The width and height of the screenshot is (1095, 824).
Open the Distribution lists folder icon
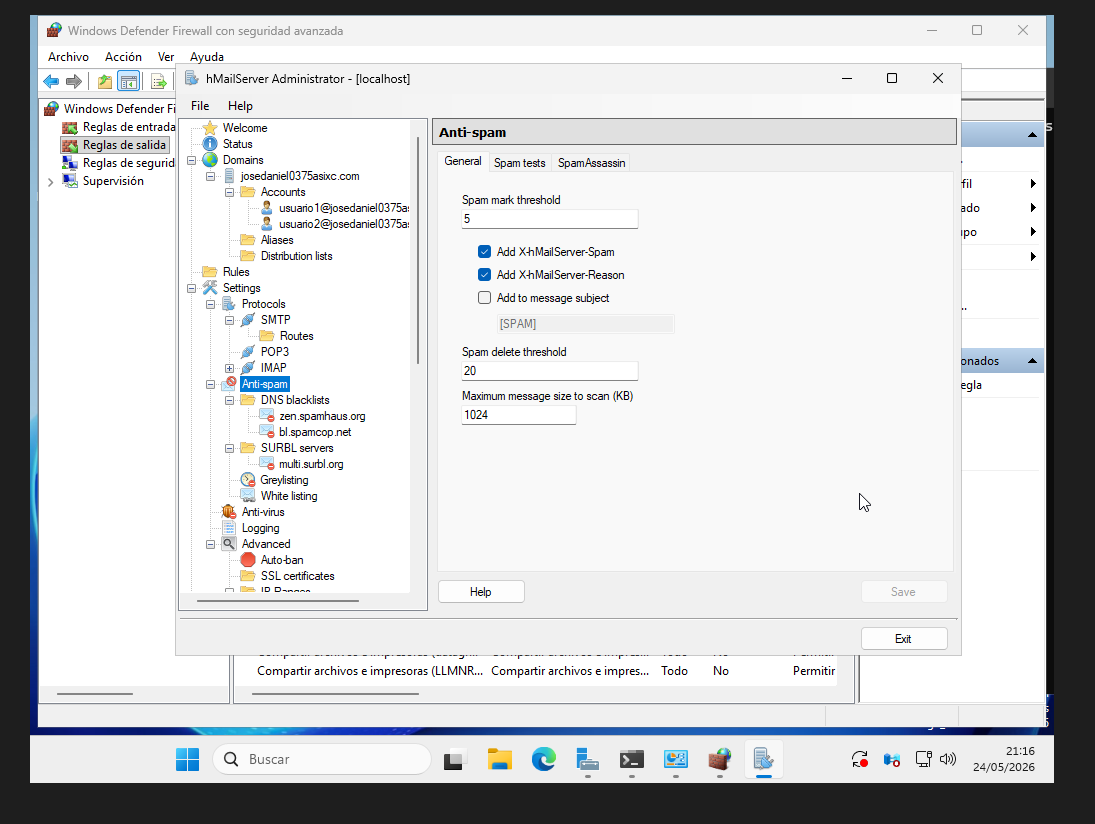point(248,256)
